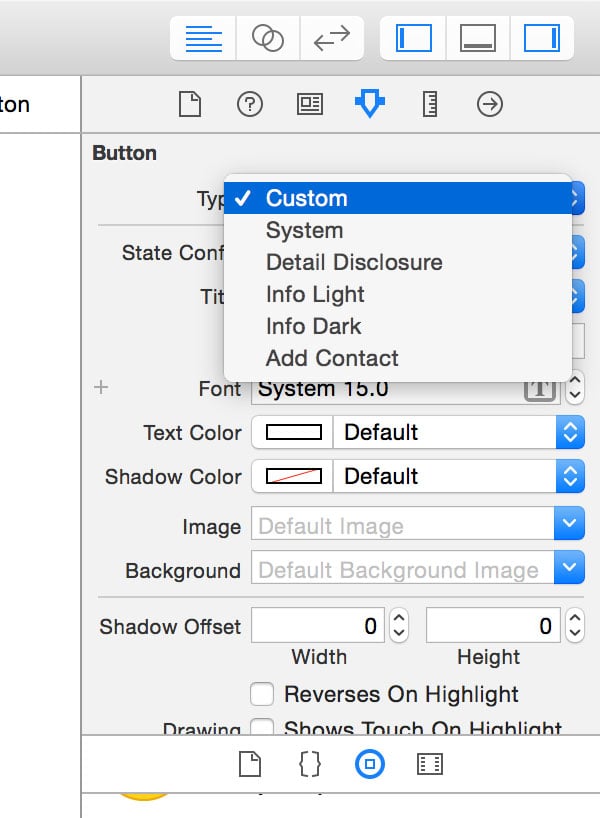Toggle the Navigator panel
Screen dimensions: 600x818
tap(413, 38)
